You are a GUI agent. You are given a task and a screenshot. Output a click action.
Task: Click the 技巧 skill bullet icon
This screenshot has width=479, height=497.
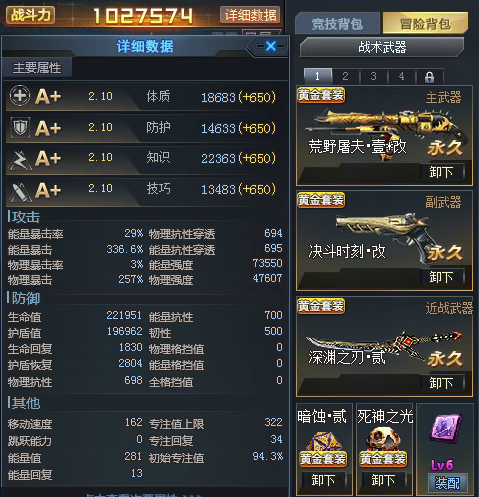pos(20,192)
